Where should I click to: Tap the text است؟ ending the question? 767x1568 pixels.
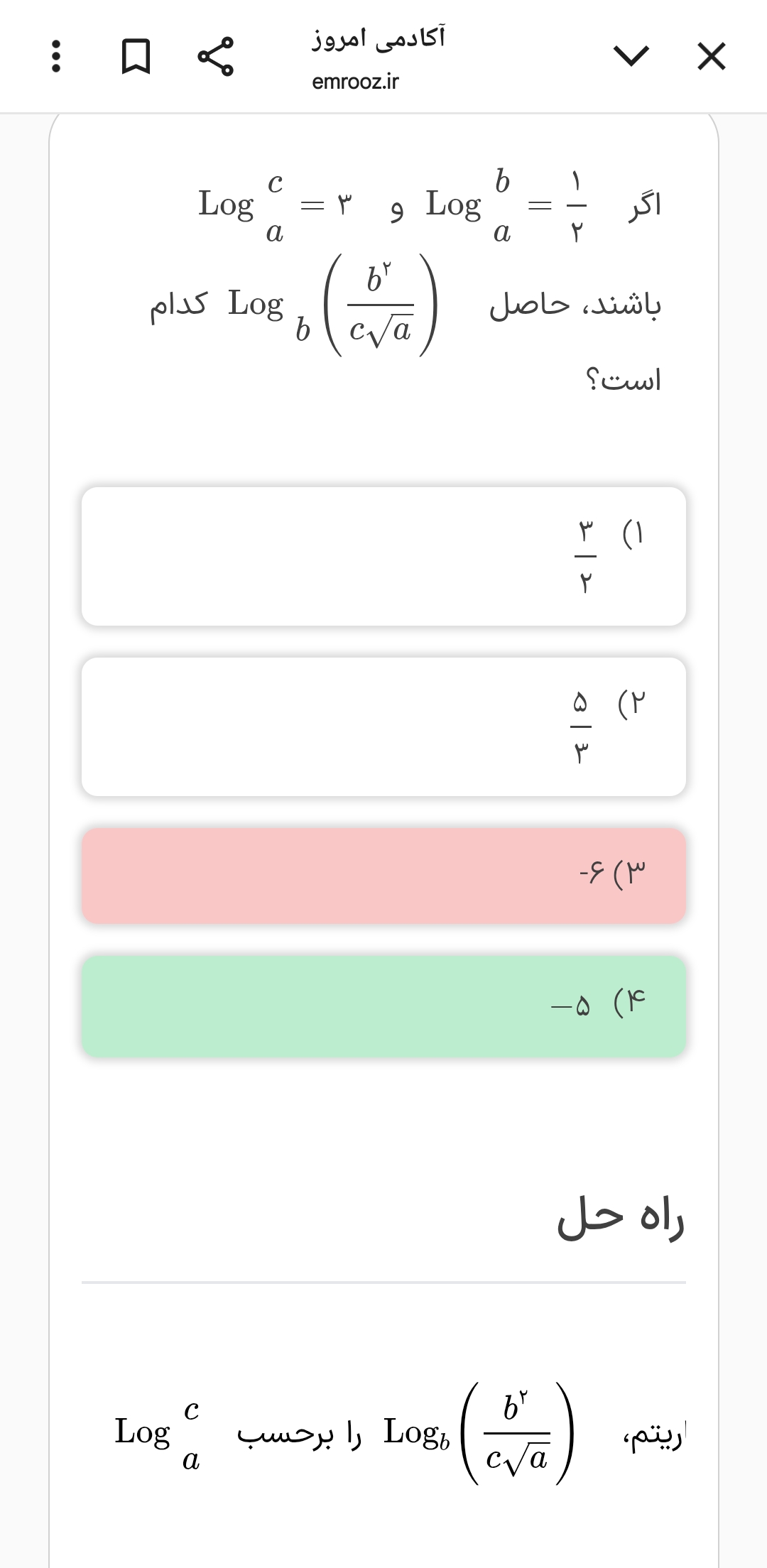click(623, 381)
